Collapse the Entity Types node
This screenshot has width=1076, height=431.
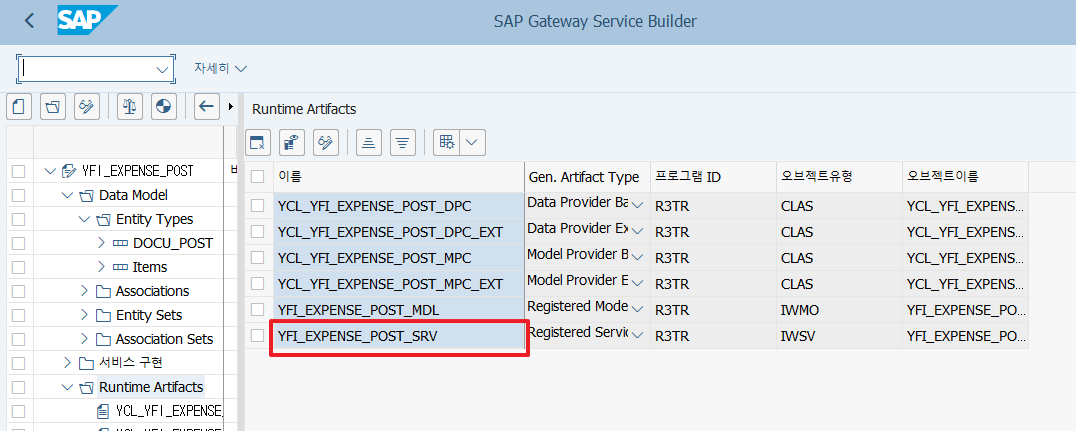tap(84, 220)
